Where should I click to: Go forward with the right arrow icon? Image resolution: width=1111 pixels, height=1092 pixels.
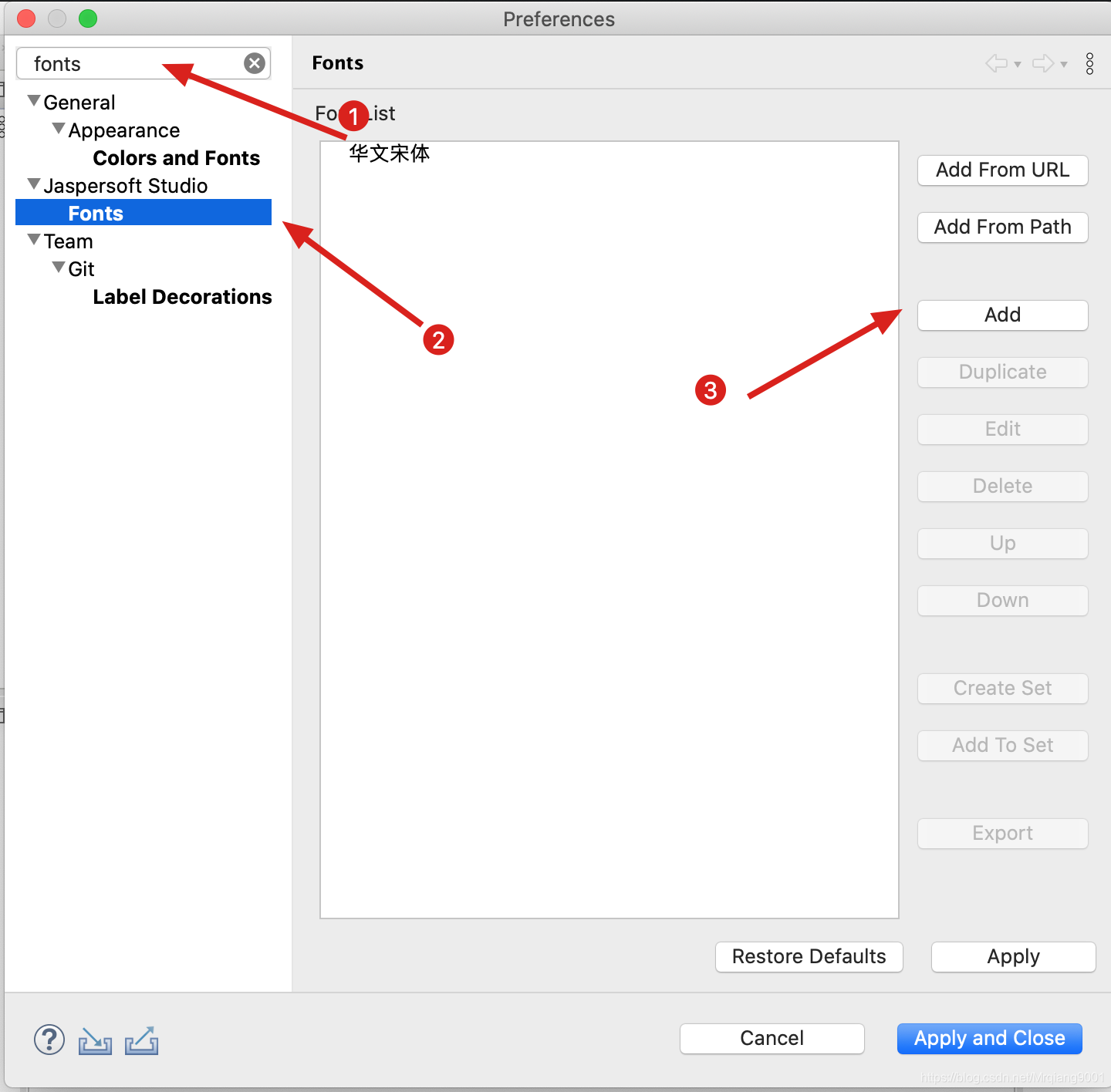point(1043,63)
